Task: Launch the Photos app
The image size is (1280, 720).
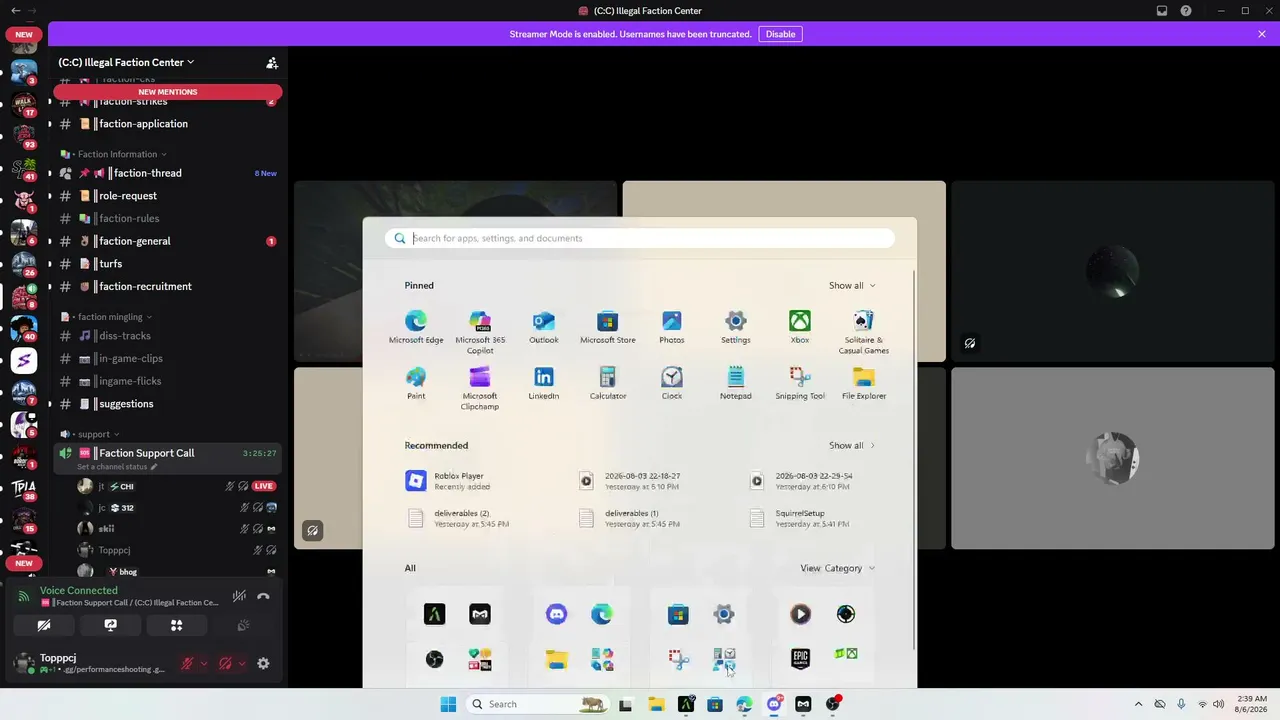Action: (672, 327)
